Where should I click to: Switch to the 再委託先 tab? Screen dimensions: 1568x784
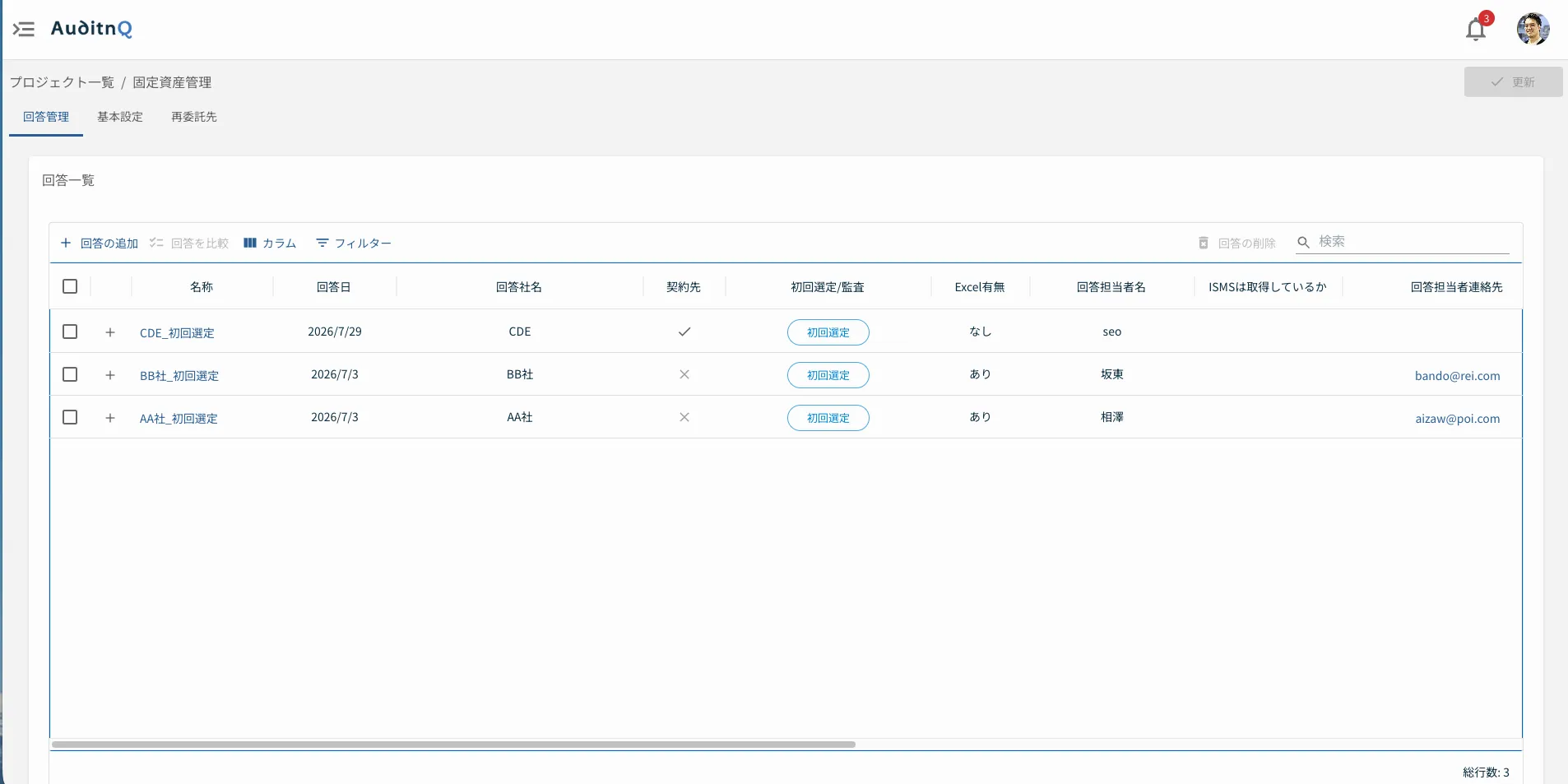[194, 117]
